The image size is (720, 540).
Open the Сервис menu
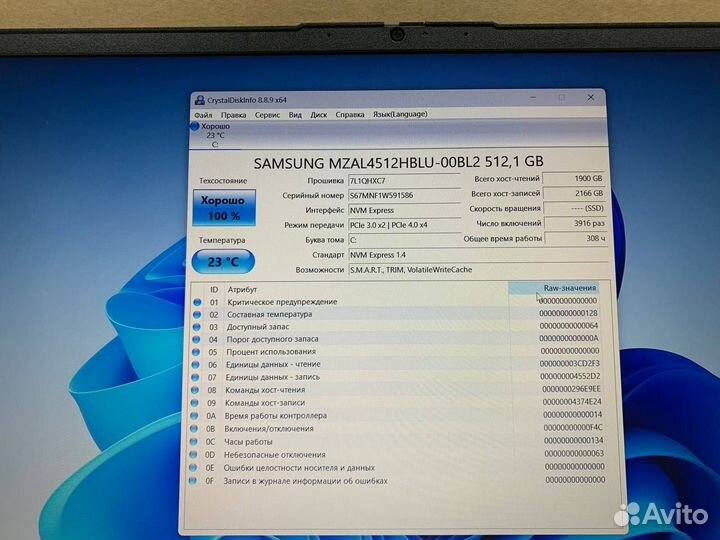pyautogui.click(x=267, y=115)
